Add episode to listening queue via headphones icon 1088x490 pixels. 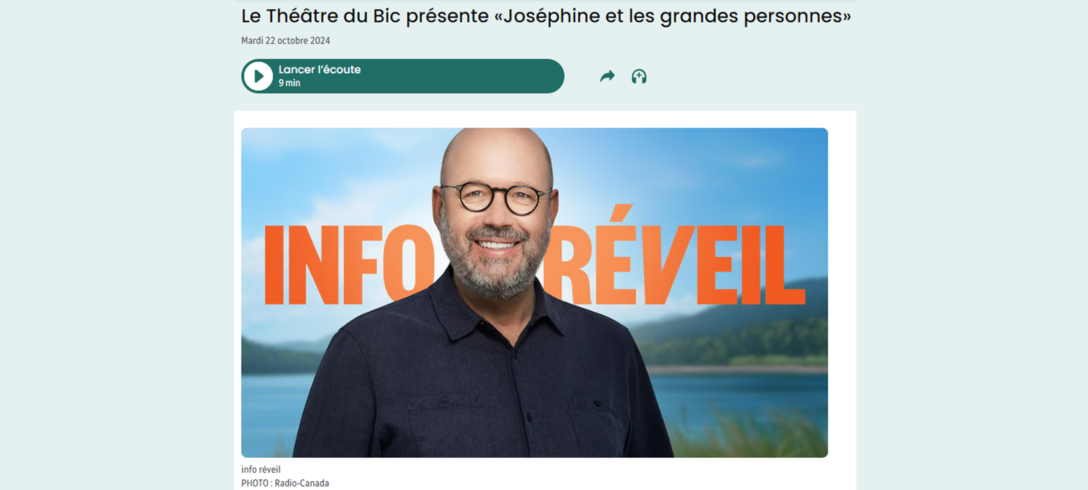[x=639, y=76]
